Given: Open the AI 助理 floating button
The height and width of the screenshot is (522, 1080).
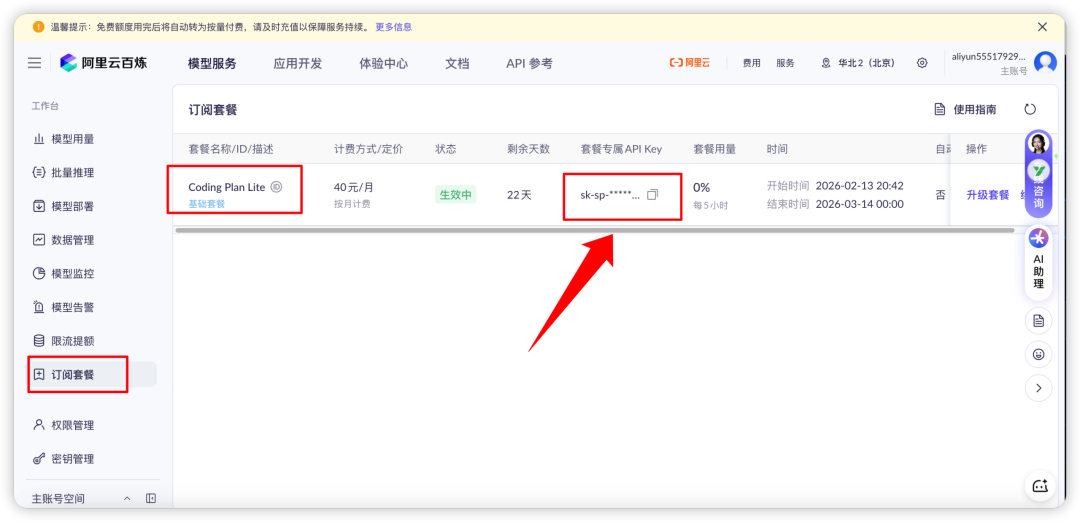Looking at the screenshot, I should [1038, 262].
